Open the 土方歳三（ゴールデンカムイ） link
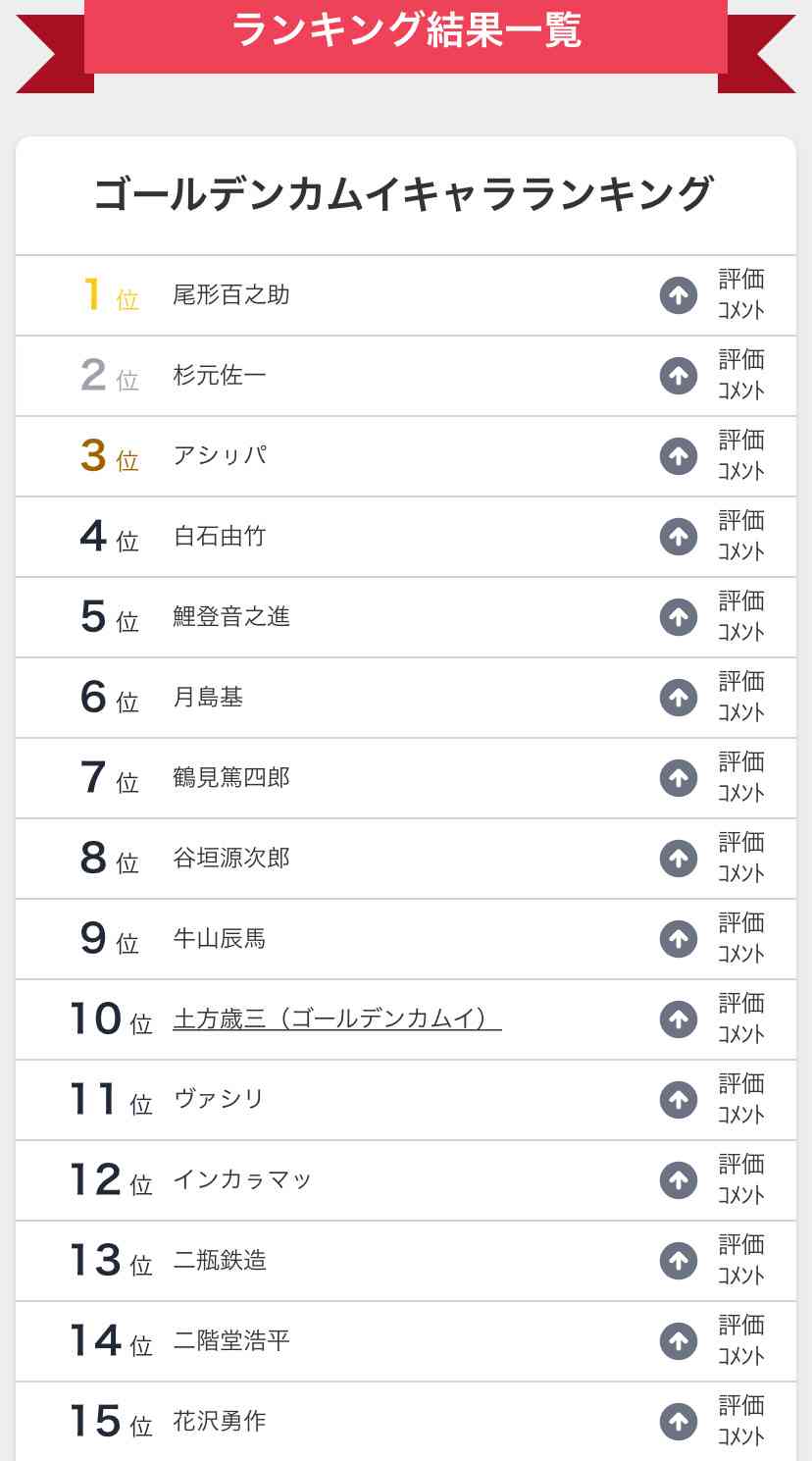Image resolution: width=812 pixels, height=1461 pixels. tap(337, 1019)
